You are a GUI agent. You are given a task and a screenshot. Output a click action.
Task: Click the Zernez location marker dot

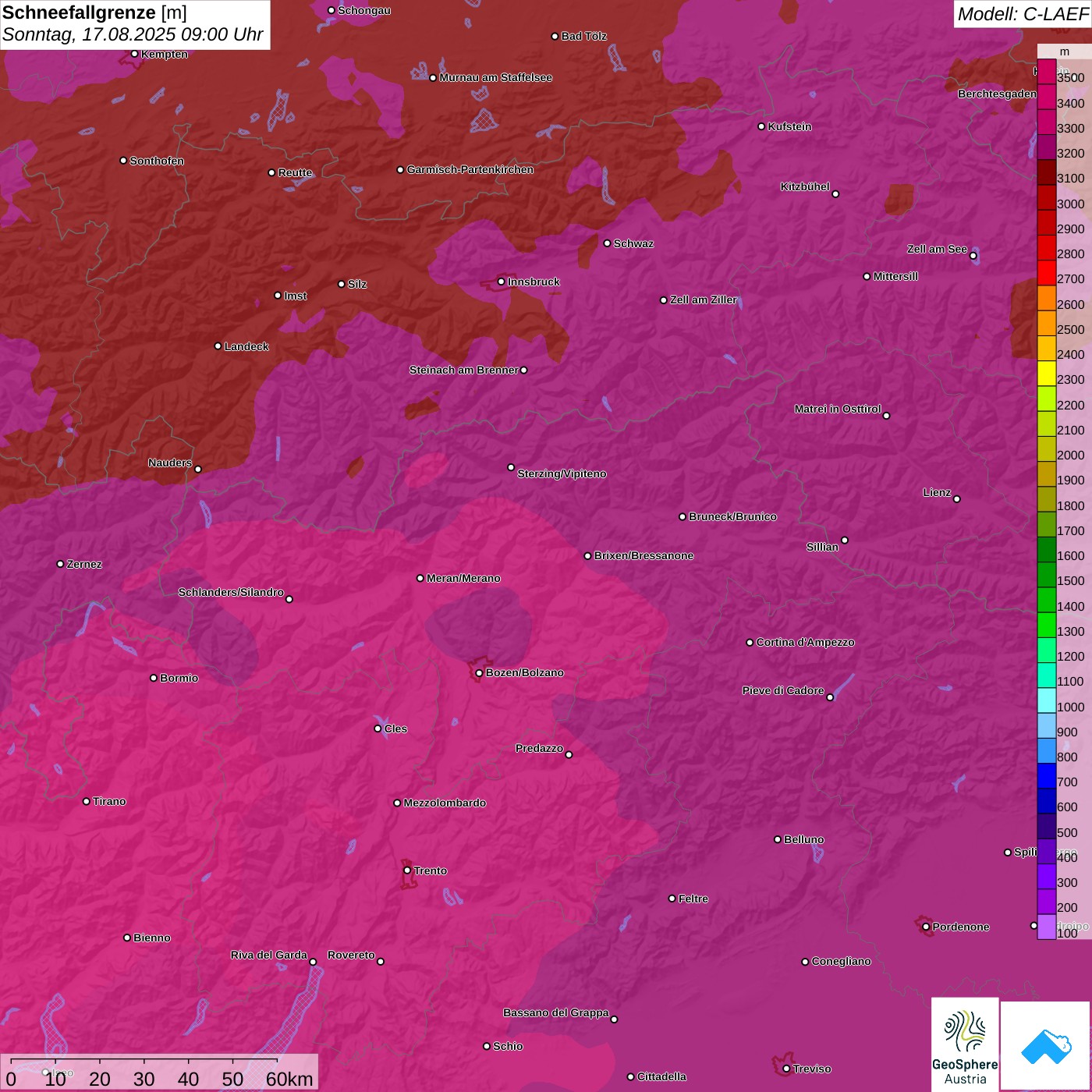[x=61, y=564]
